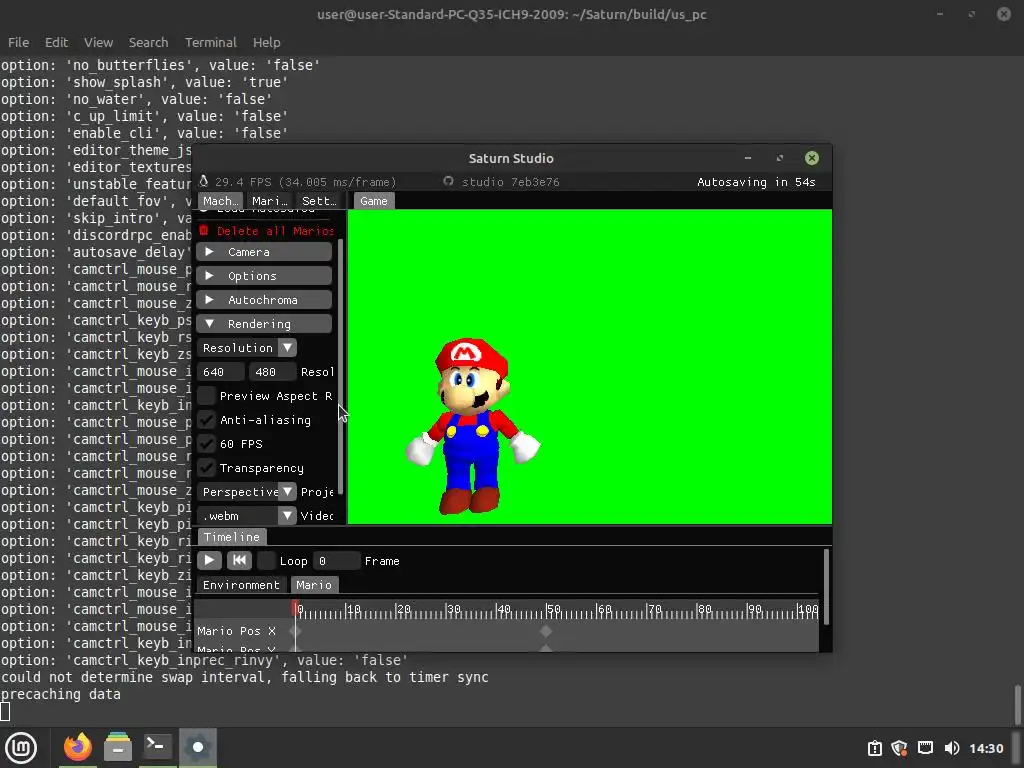Click the resolution width field 640
1024x768 pixels.
pyautogui.click(x=221, y=372)
